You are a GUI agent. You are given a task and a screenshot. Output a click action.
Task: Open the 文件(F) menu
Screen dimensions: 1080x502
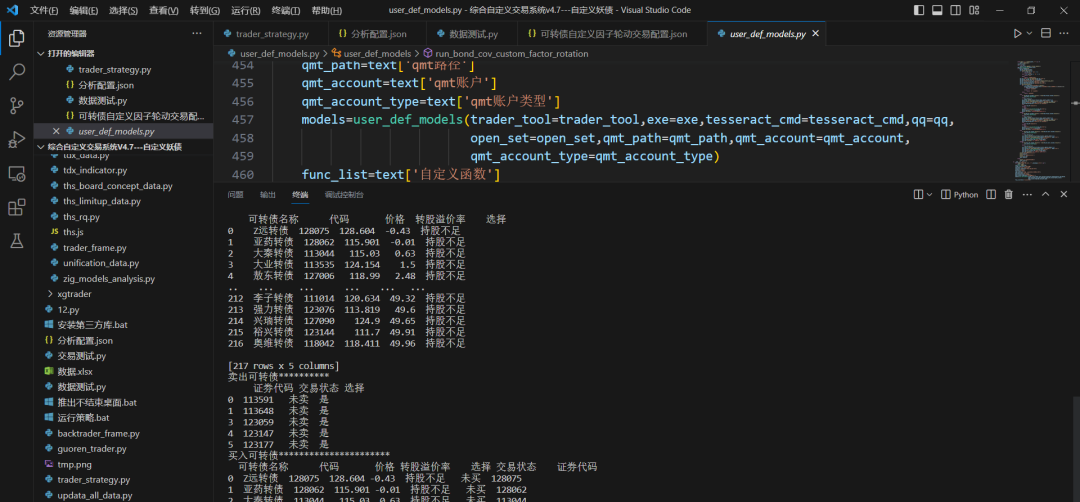[44, 10]
